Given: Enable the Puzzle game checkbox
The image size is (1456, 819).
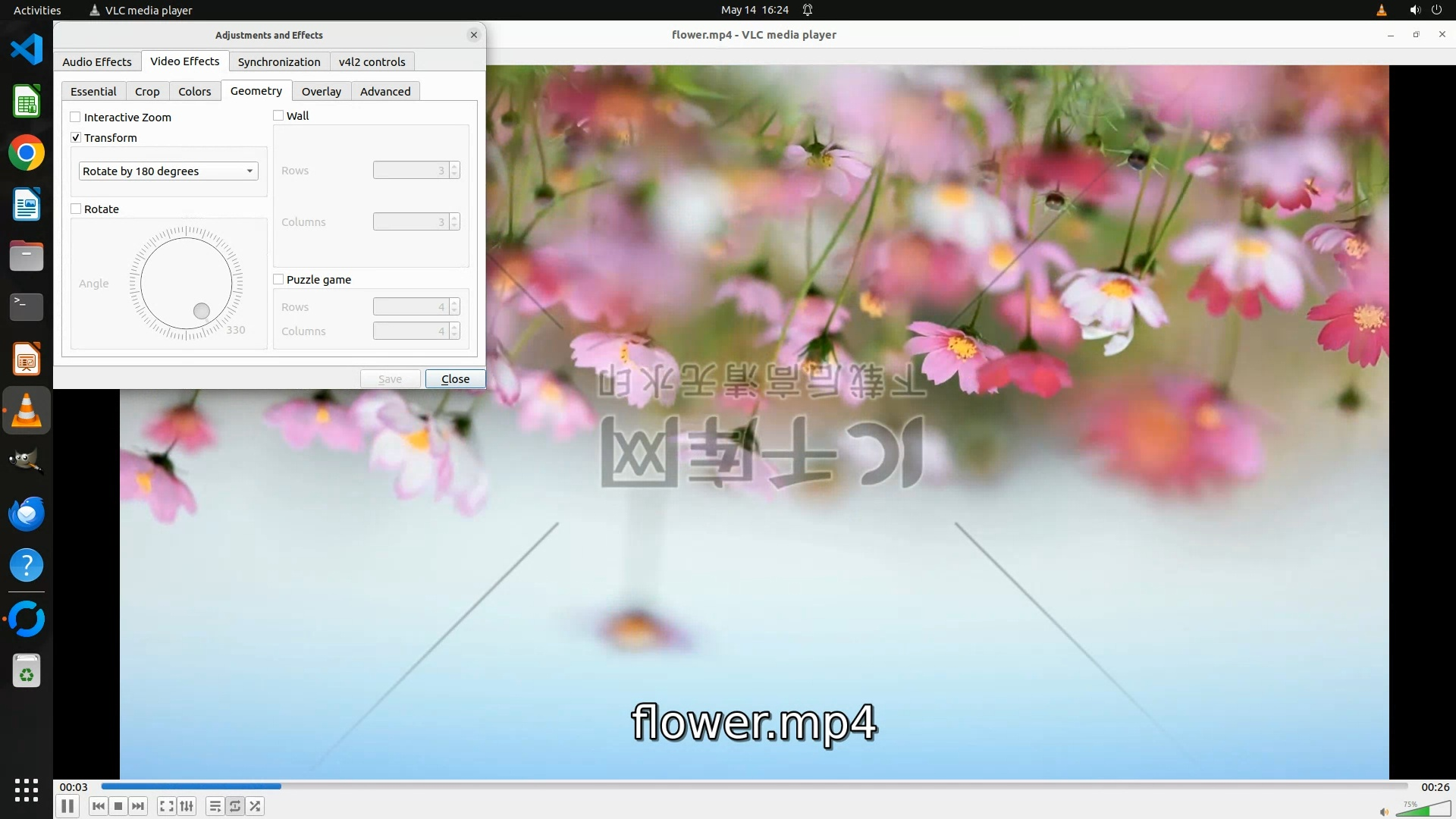Looking at the screenshot, I should 278,279.
